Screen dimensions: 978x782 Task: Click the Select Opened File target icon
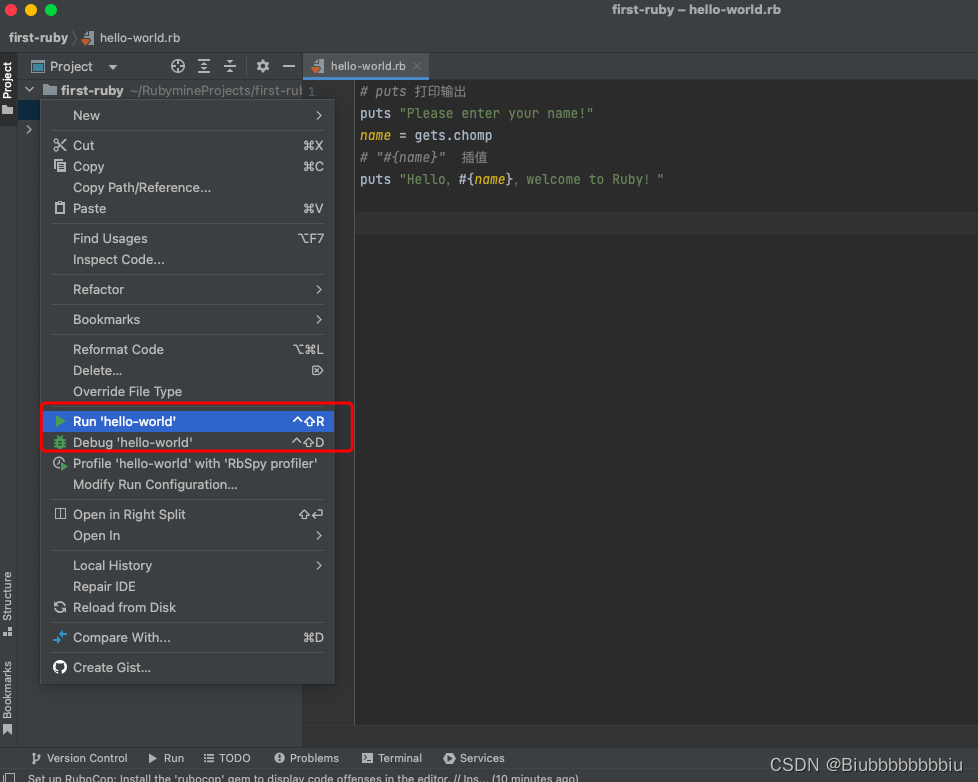[x=178, y=66]
